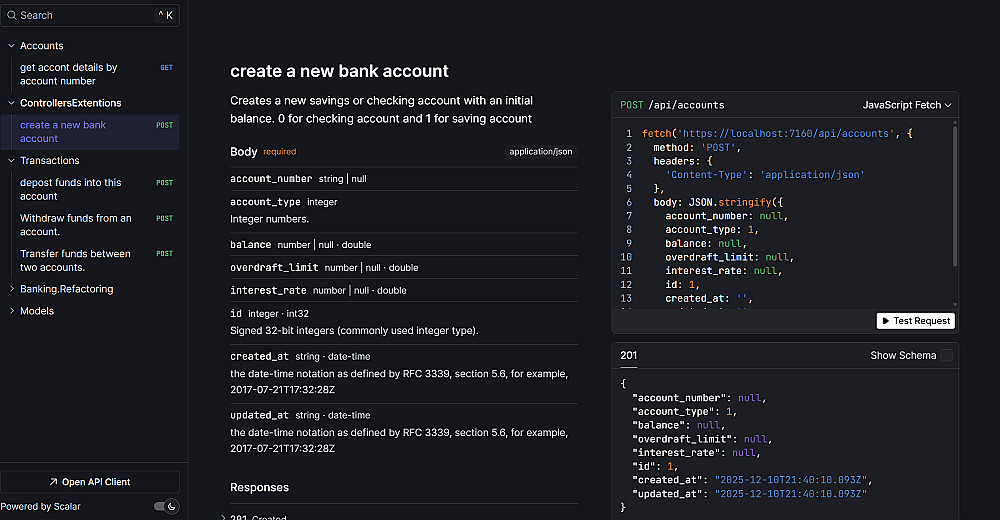Collapse the Transactions sidebar group
The width and height of the screenshot is (1000, 520).
tap(11, 160)
